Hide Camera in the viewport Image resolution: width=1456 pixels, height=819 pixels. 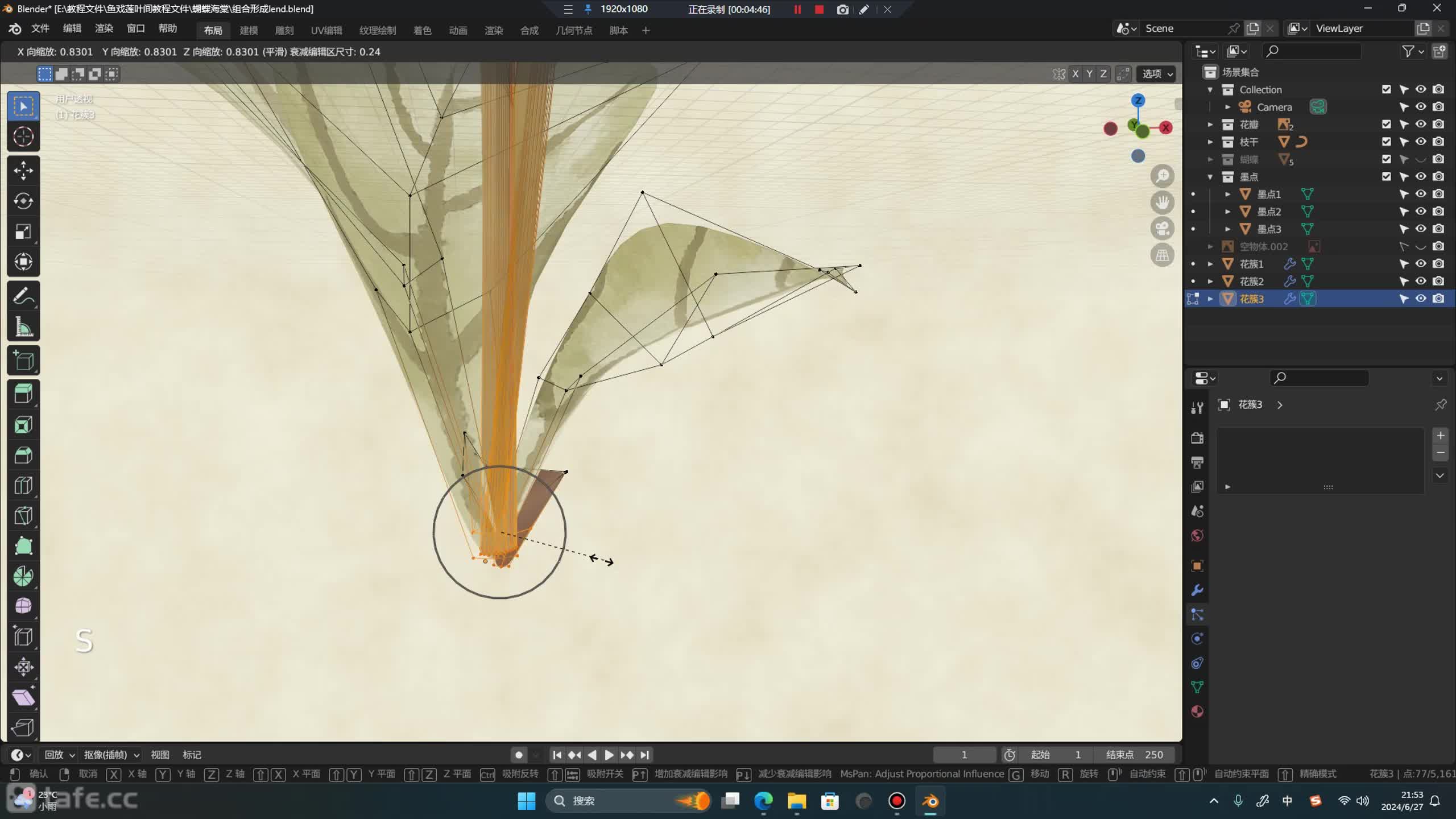(x=1421, y=107)
